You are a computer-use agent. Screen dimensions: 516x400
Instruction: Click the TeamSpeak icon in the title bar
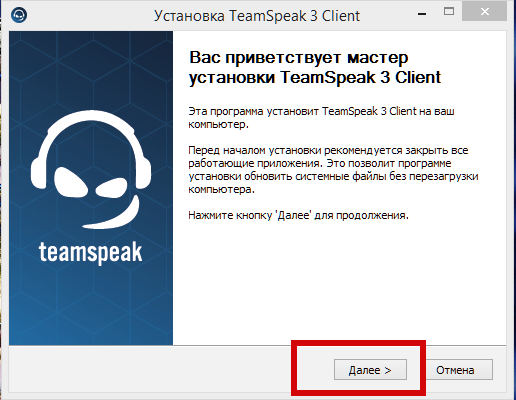coord(19,15)
